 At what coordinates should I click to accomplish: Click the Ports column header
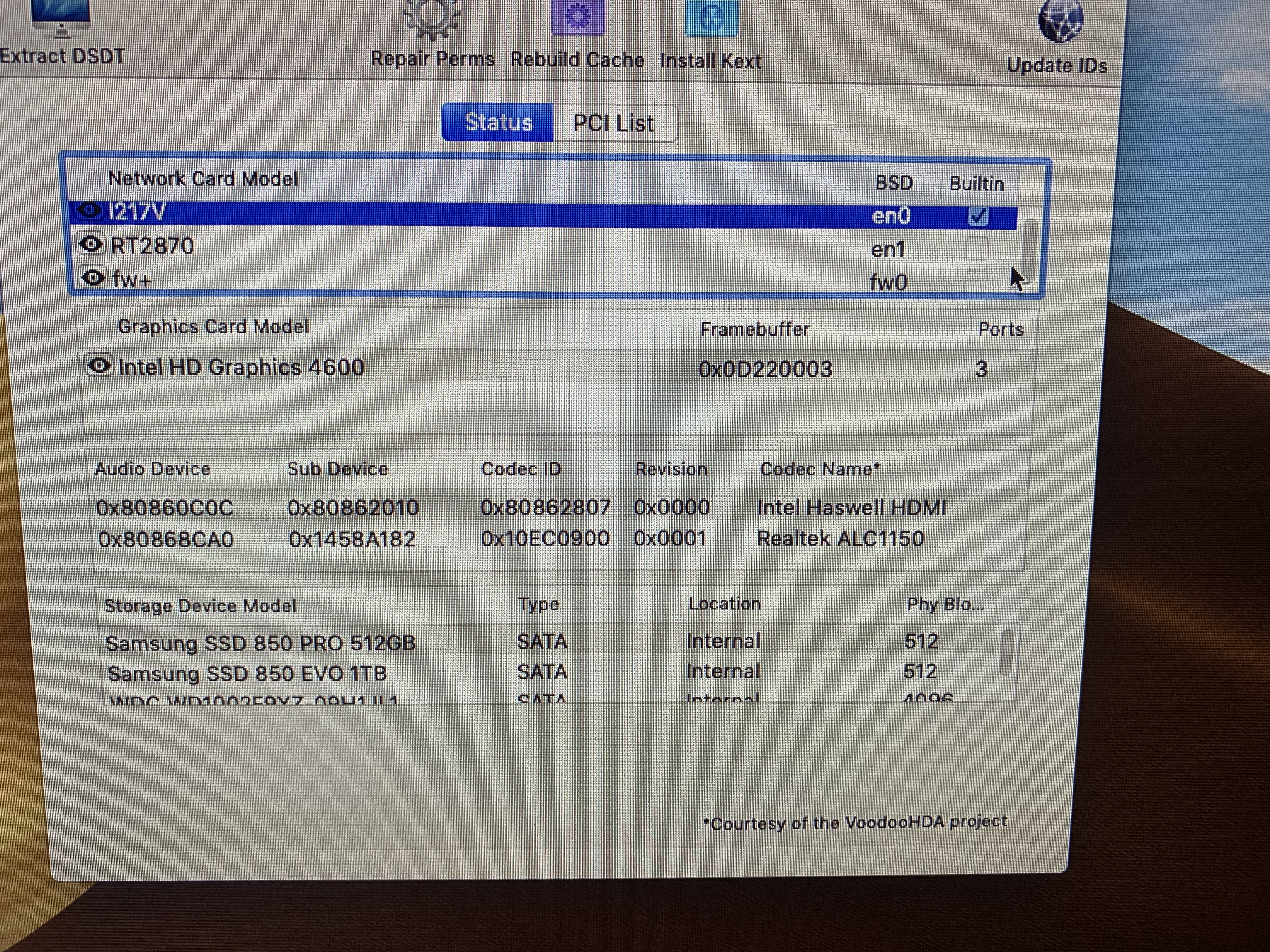[1001, 330]
